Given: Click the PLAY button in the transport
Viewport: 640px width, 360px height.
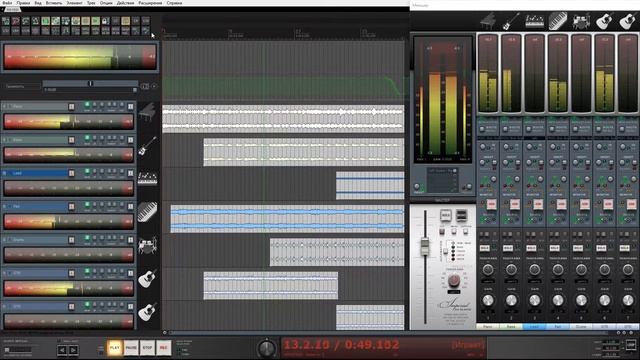Looking at the screenshot, I should (x=115, y=348).
